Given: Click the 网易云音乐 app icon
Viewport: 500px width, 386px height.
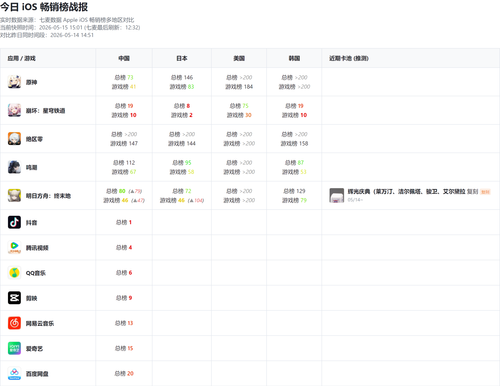Looking at the screenshot, I should point(14,323).
